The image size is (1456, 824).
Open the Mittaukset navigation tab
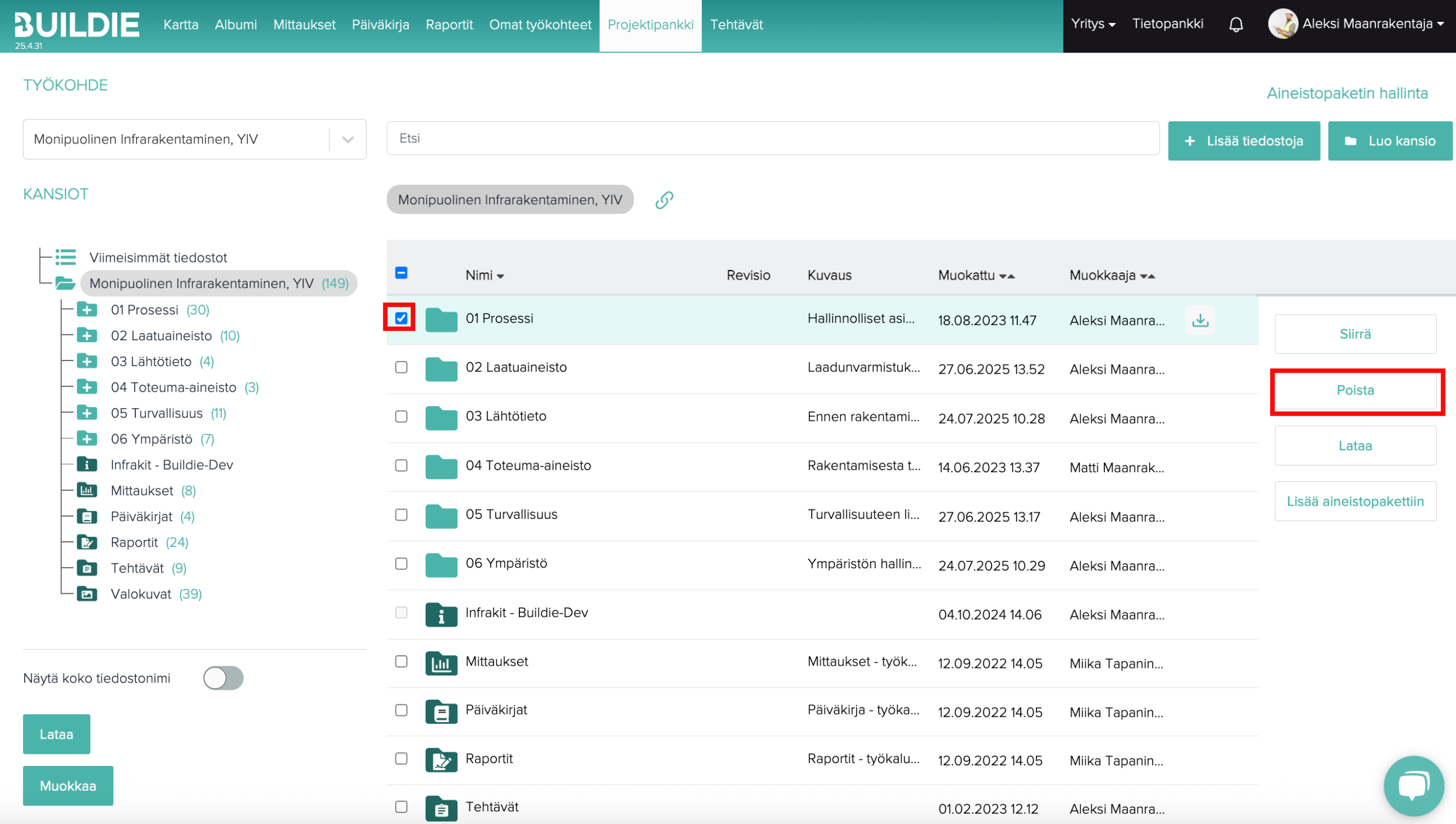[305, 24]
